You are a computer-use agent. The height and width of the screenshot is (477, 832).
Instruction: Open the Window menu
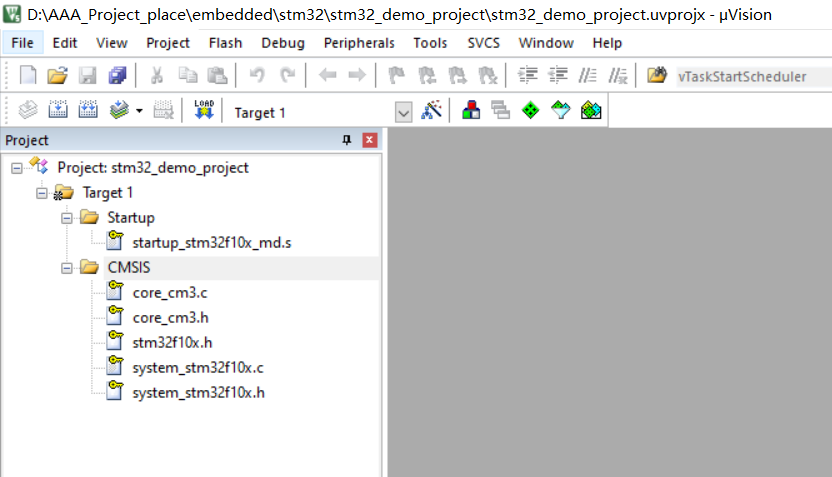point(546,43)
